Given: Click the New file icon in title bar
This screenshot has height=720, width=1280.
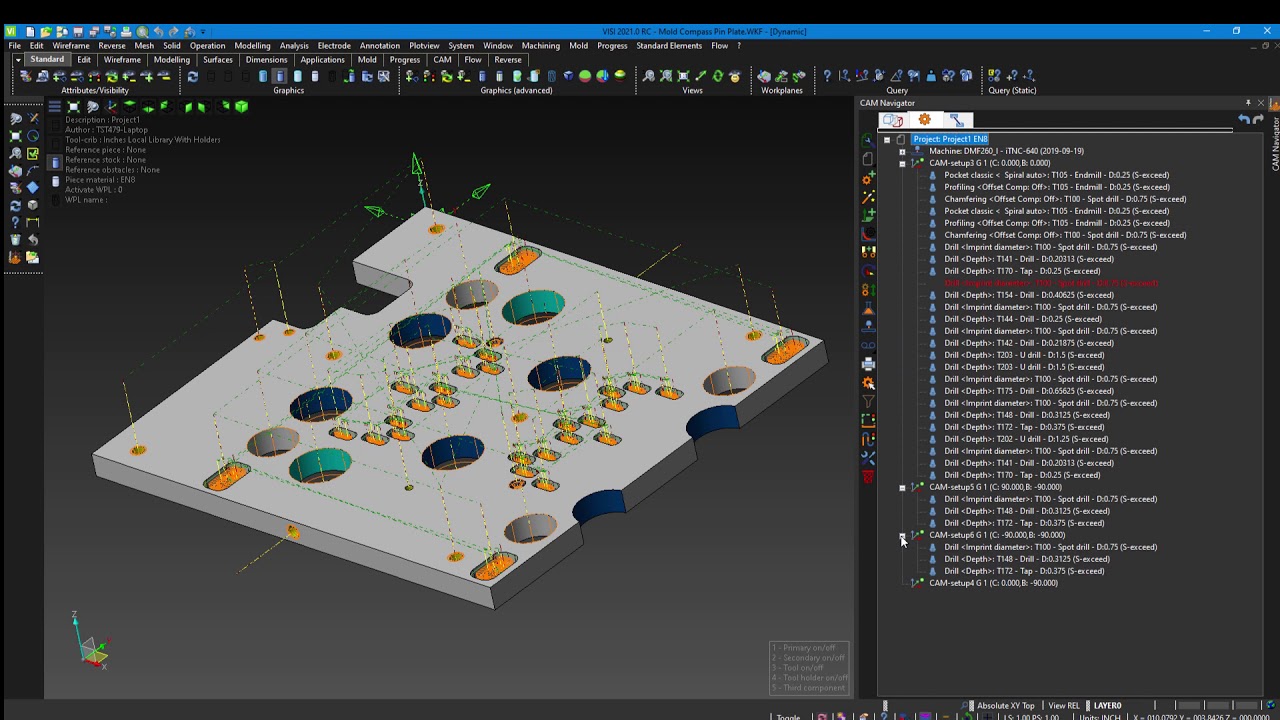Looking at the screenshot, I should coord(30,31).
